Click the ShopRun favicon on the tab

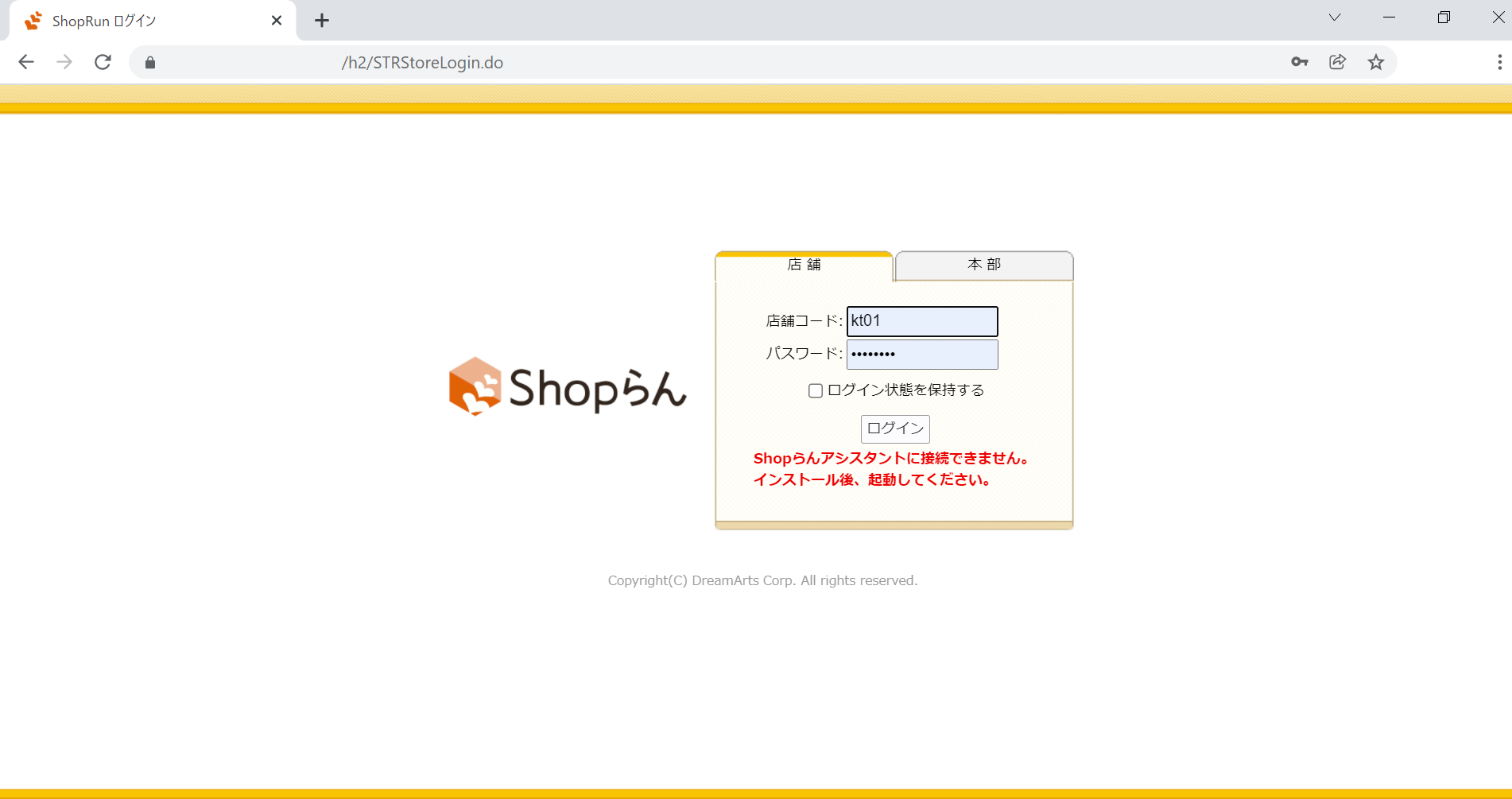33,20
